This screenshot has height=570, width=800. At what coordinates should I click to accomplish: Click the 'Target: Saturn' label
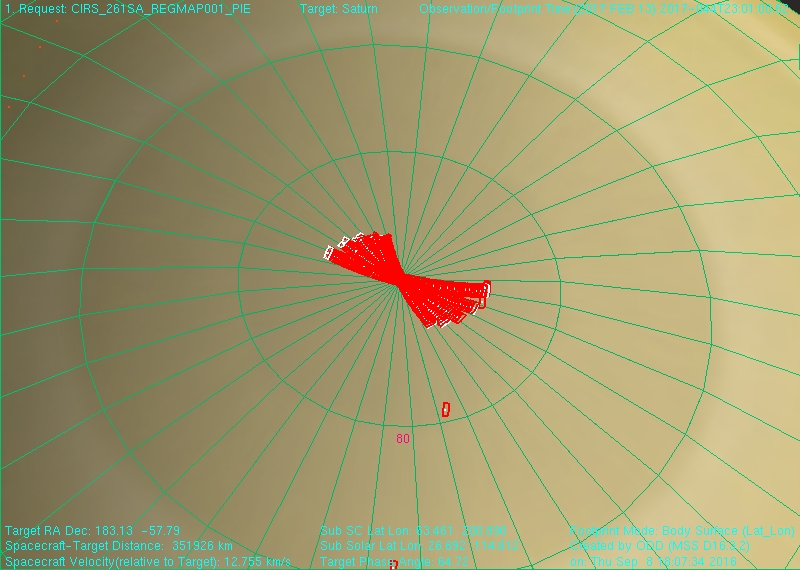[339, 9]
